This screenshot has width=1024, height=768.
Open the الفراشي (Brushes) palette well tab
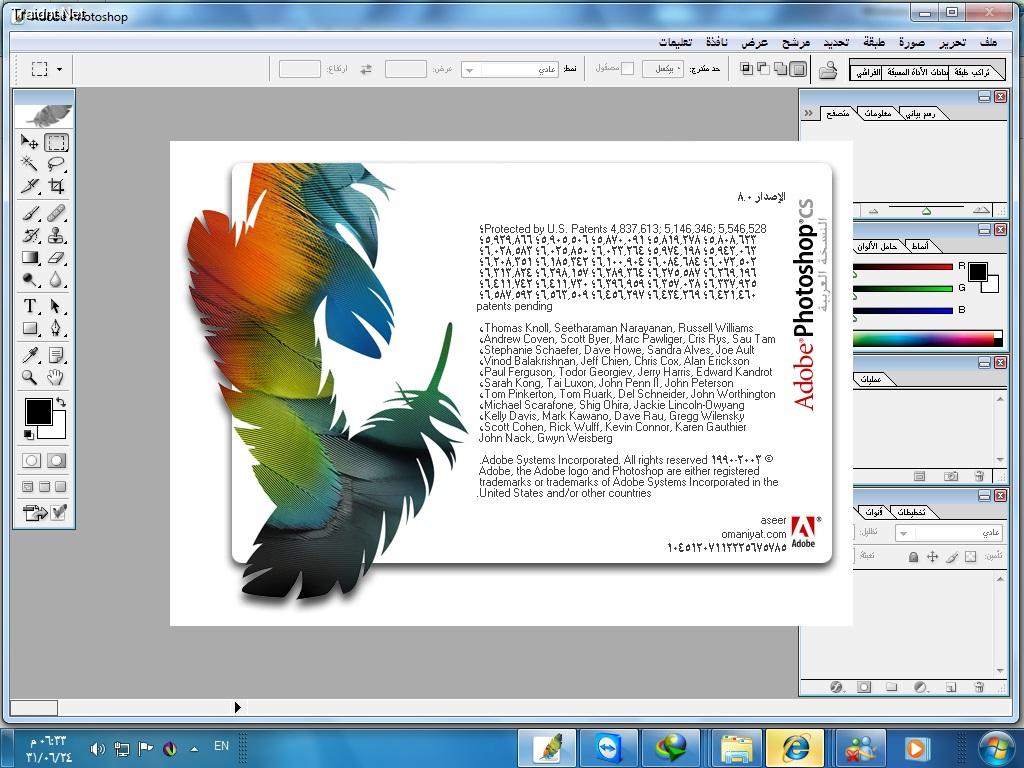point(868,72)
